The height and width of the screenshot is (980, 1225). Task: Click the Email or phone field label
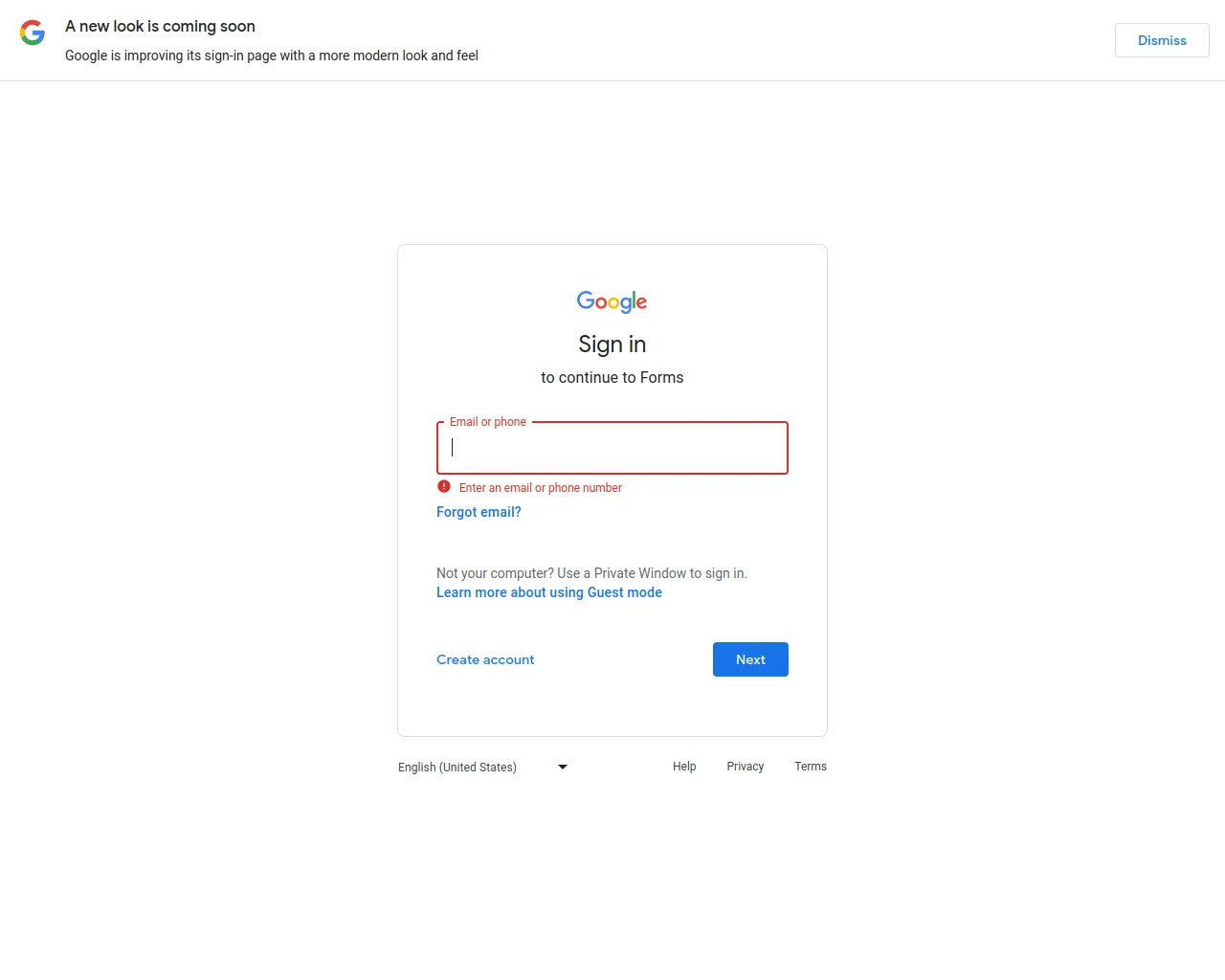(487, 421)
